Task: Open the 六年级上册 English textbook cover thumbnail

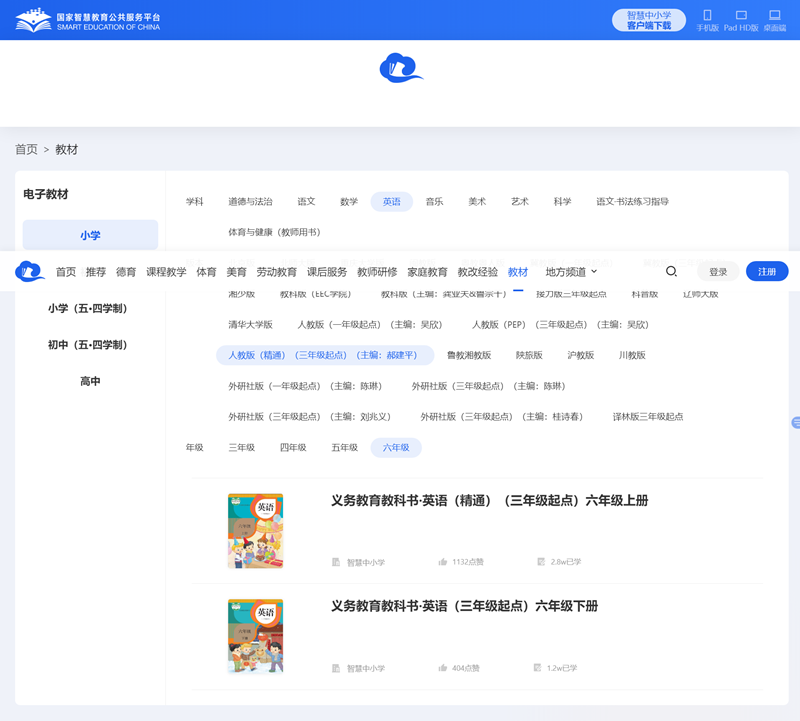Action: coord(256,531)
